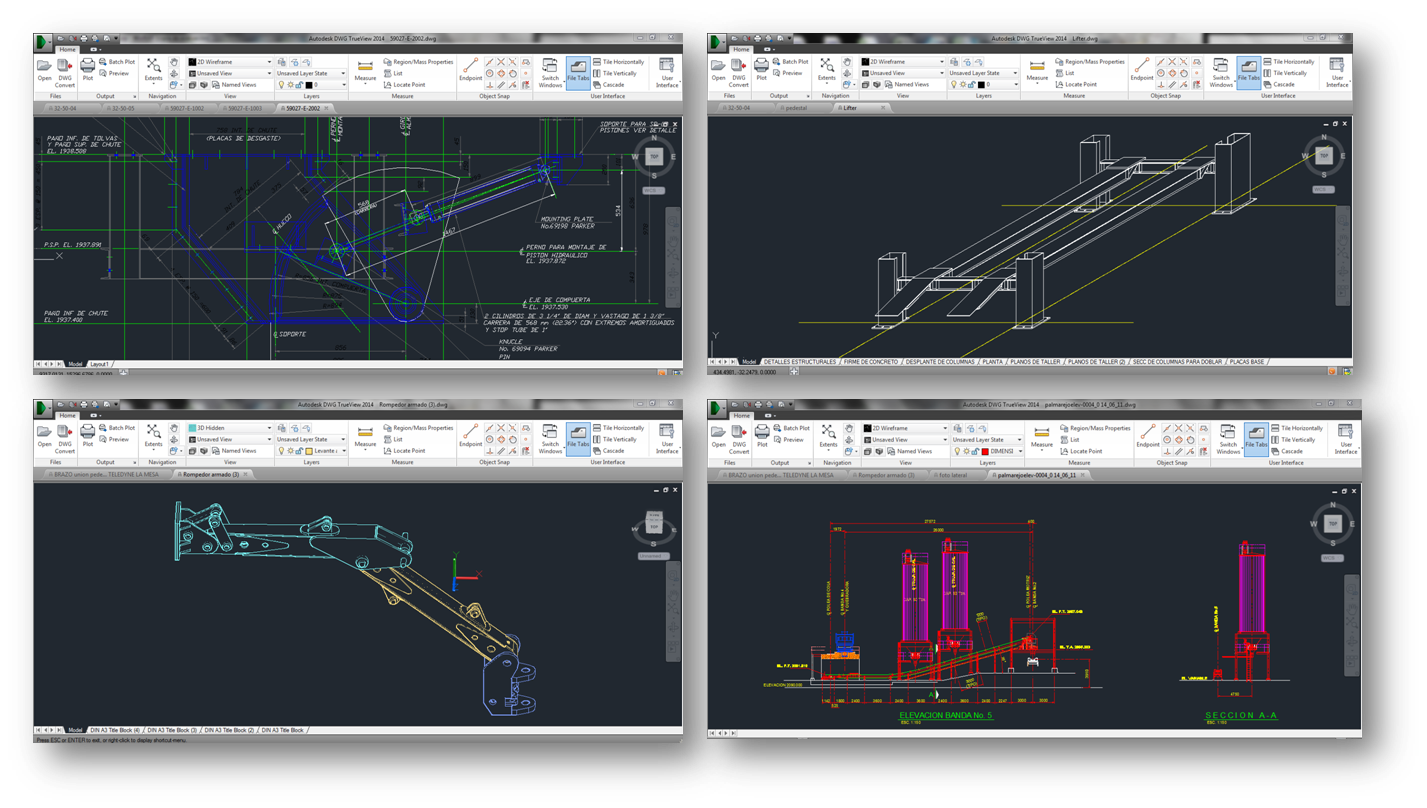This screenshot has width=1427, height=808.
Task: Toggle the layer visibility lightbulb in Layers panel
Action: (281, 85)
